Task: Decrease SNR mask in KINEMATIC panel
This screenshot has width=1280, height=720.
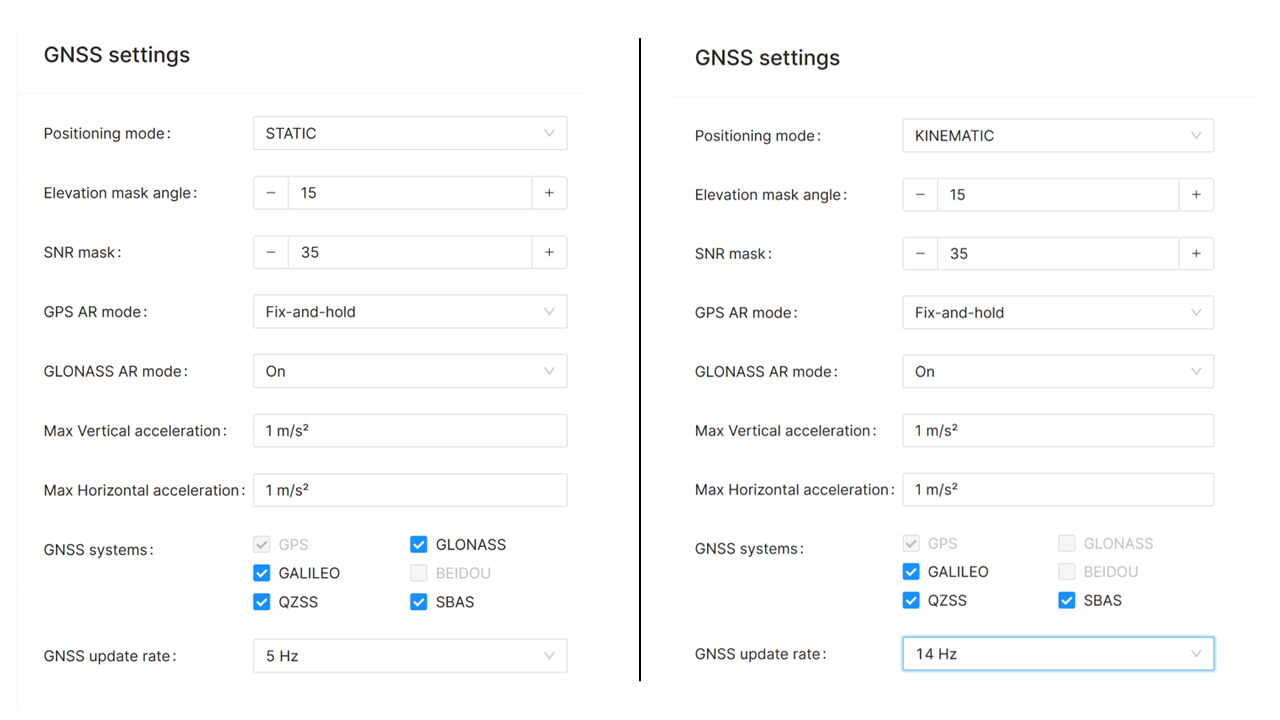Action: click(920, 254)
